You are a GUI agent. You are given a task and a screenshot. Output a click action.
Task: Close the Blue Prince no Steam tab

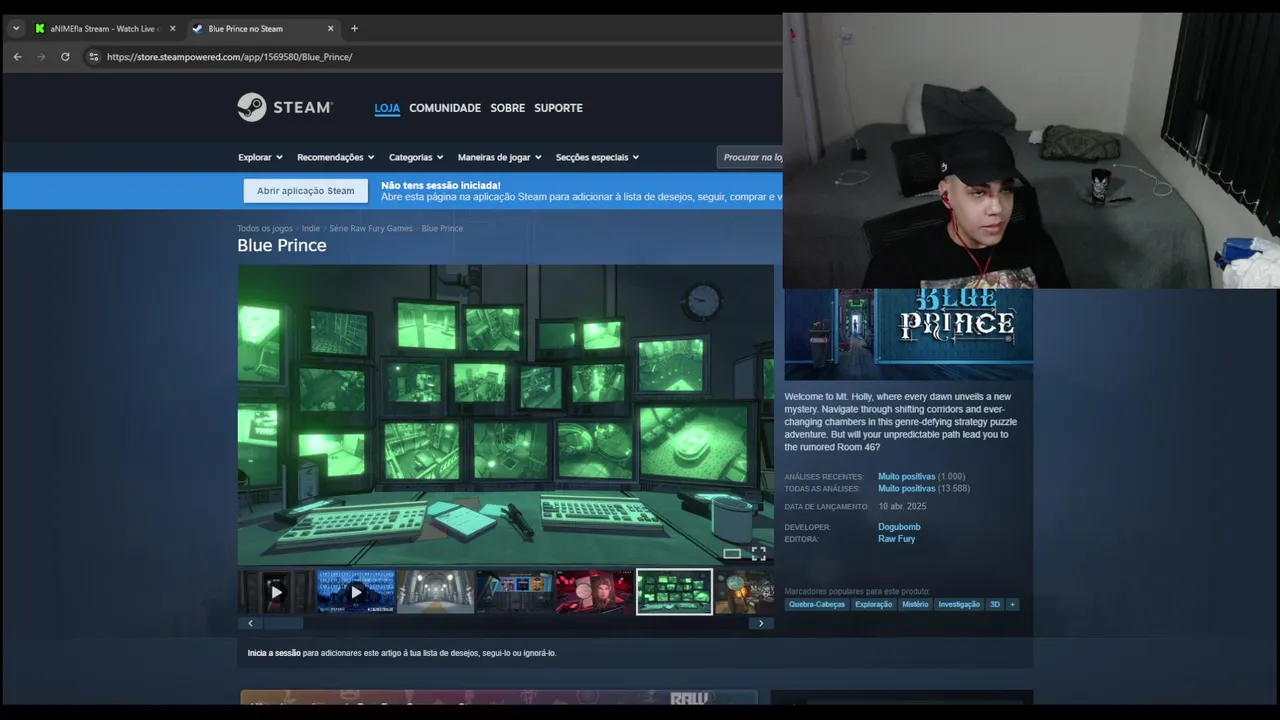(330, 28)
